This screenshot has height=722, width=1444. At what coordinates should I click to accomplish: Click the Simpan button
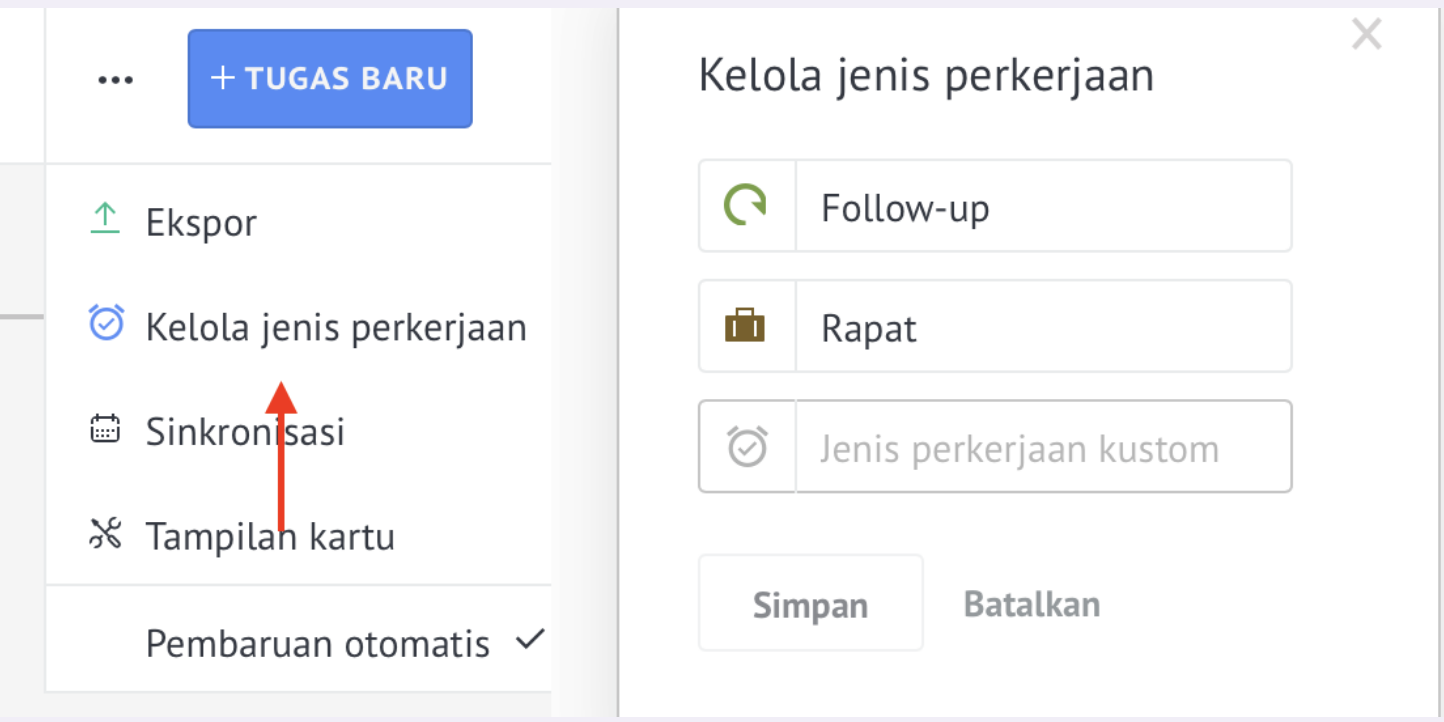(810, 604)
